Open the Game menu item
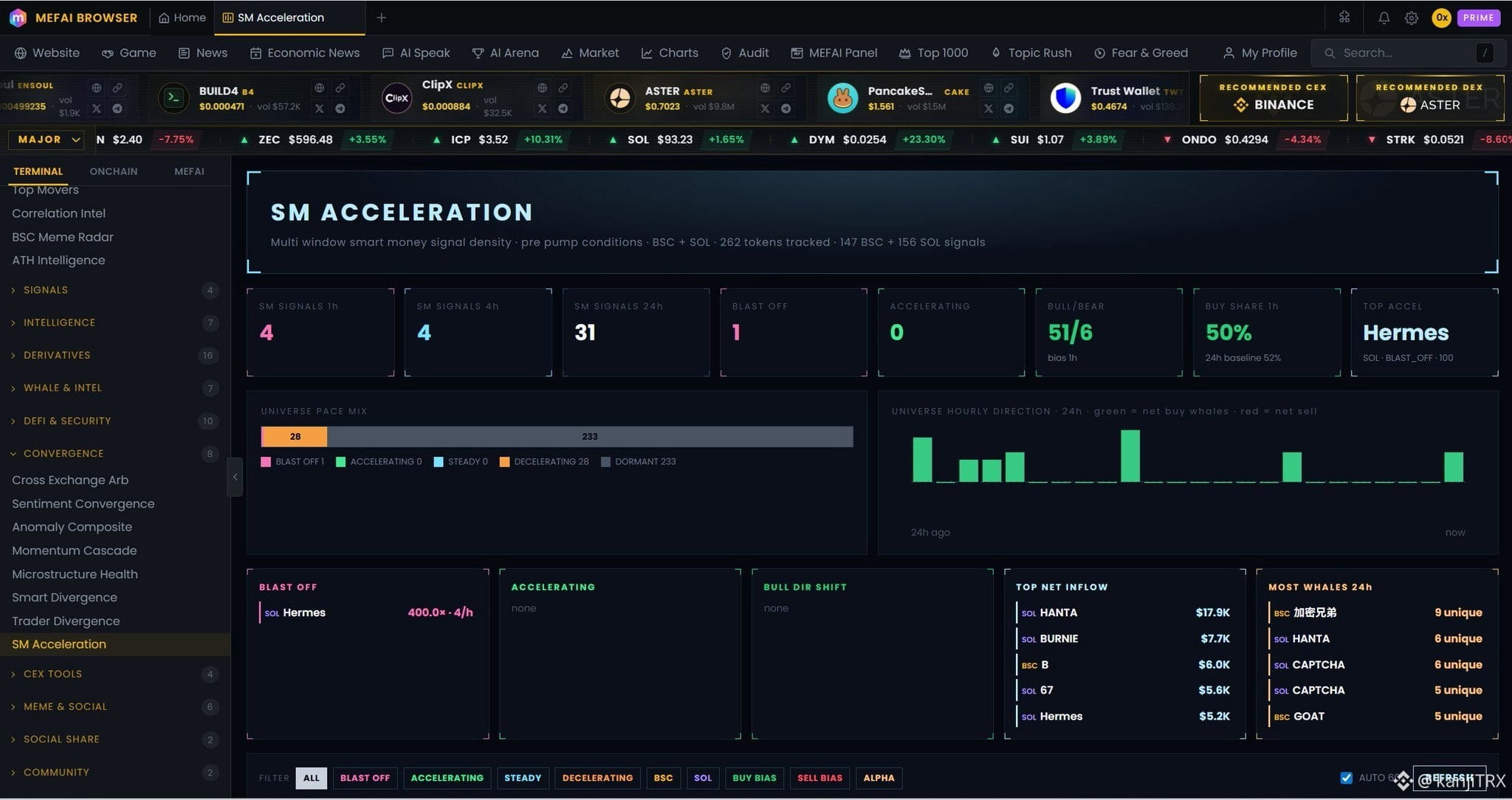 (128, 53)
